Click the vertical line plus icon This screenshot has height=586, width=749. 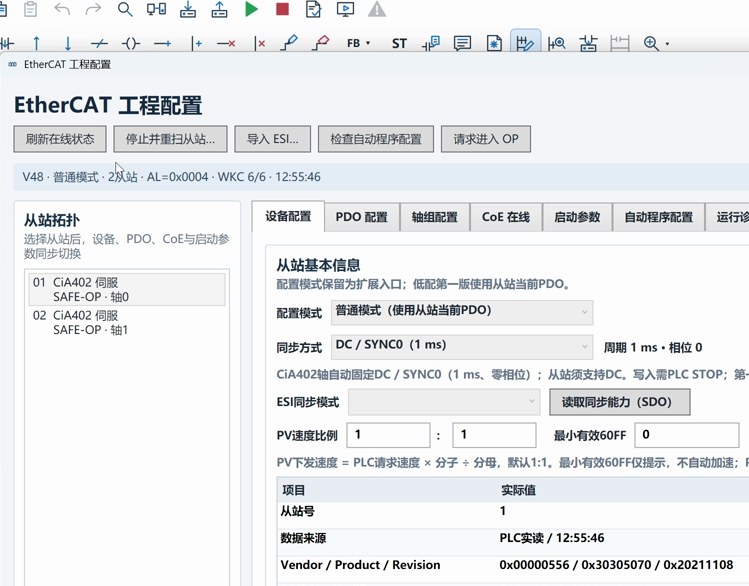pyautogui.click(x=196, y=43)
